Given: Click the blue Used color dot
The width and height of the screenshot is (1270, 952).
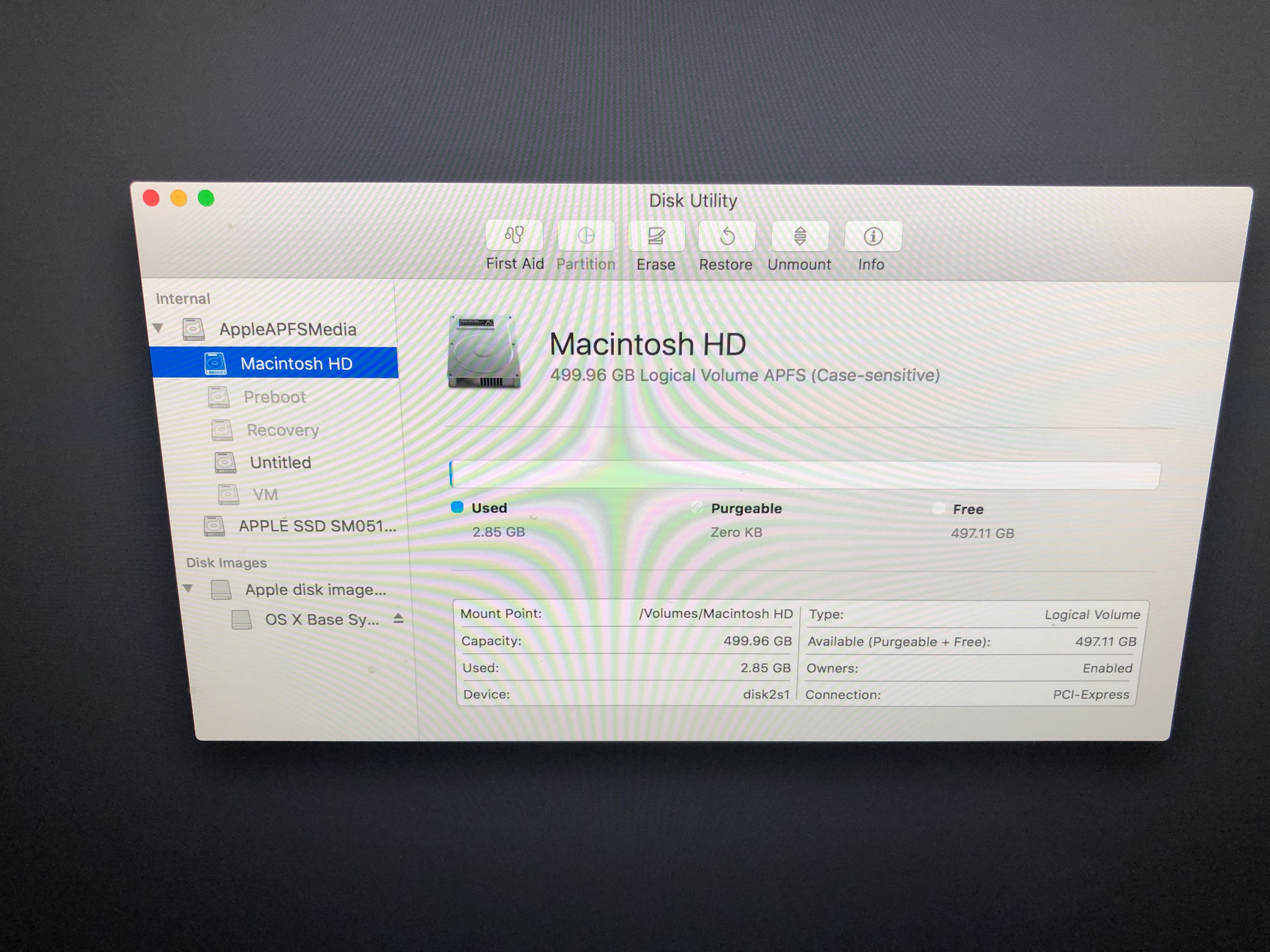Looking at the screenshot, I should [457, 507].
